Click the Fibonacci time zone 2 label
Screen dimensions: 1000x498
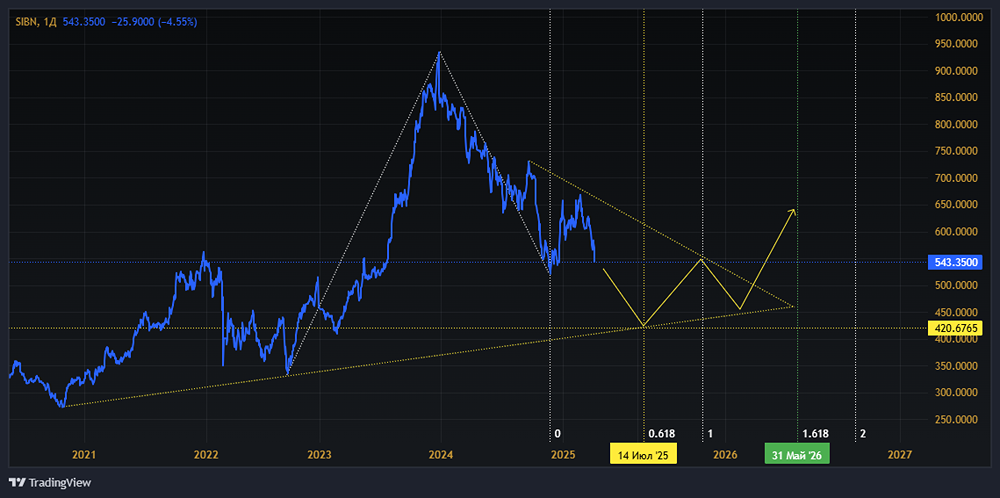[x=862, y=434]
